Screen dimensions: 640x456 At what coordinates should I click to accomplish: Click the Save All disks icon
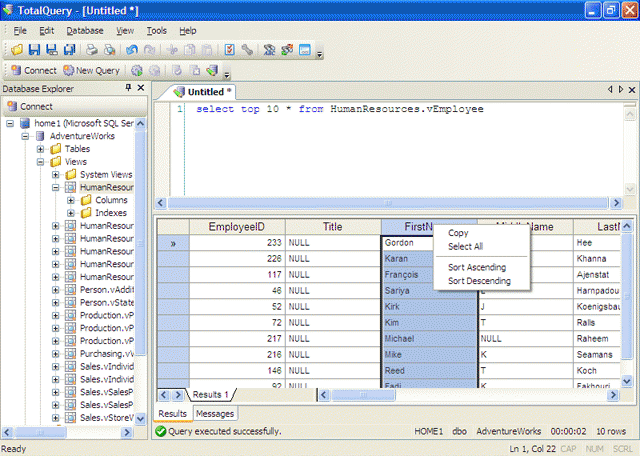[x=70, y=50]
